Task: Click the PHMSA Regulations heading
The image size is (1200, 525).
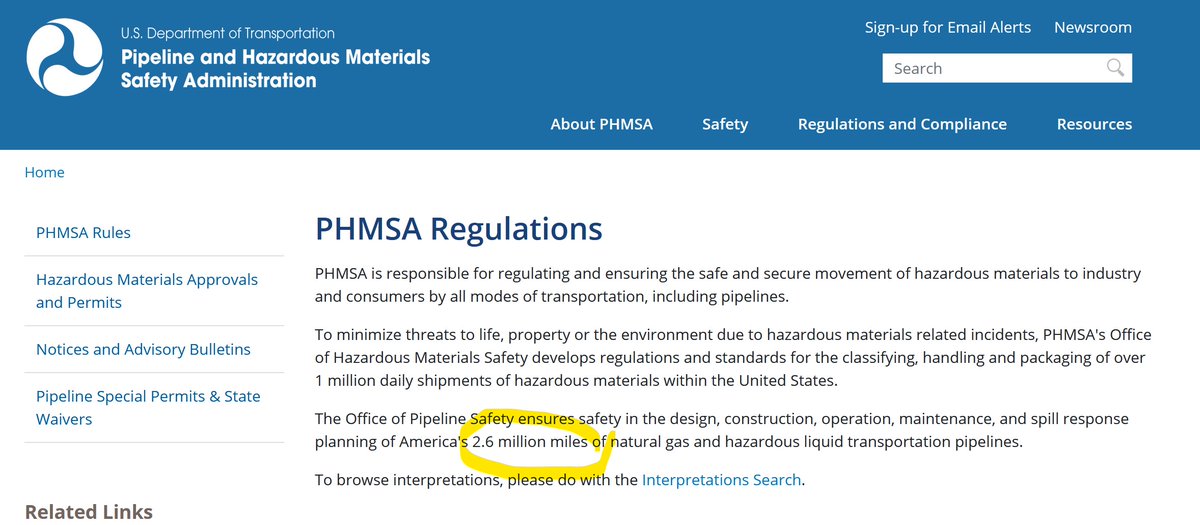Action: (x=459, y=229)
